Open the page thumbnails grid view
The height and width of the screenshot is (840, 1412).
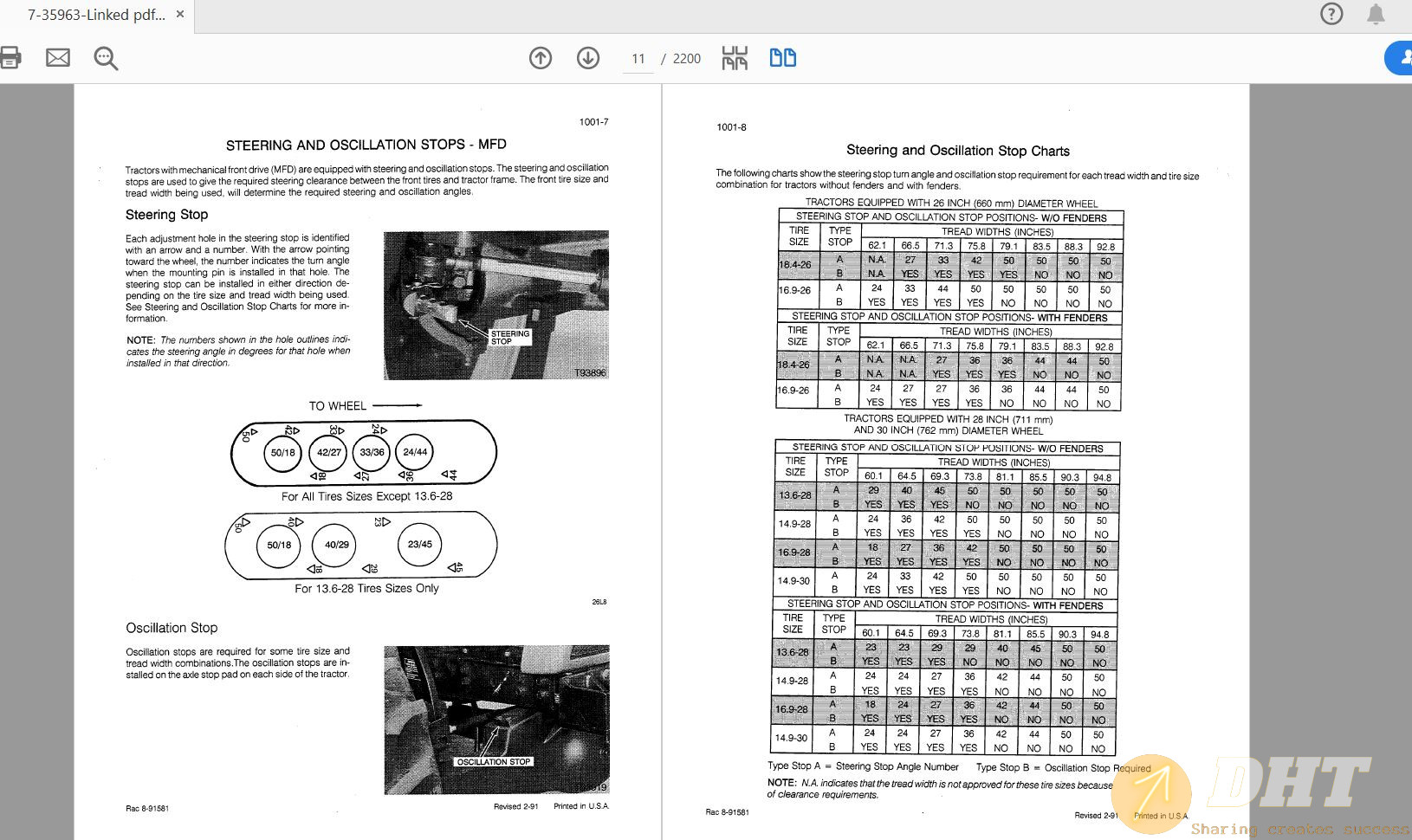click(735, 58)
